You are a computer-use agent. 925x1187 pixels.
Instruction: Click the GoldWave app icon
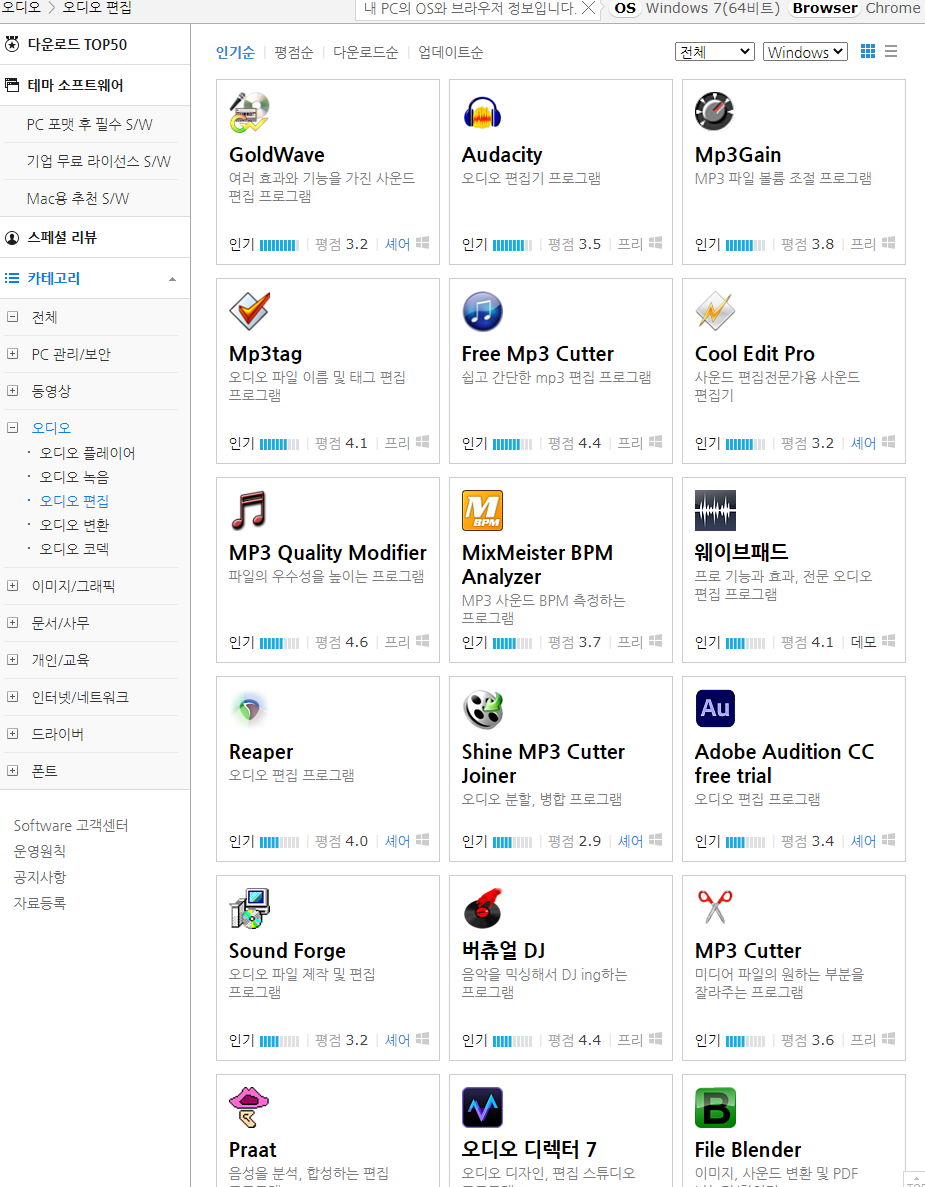tap(250, 112)
